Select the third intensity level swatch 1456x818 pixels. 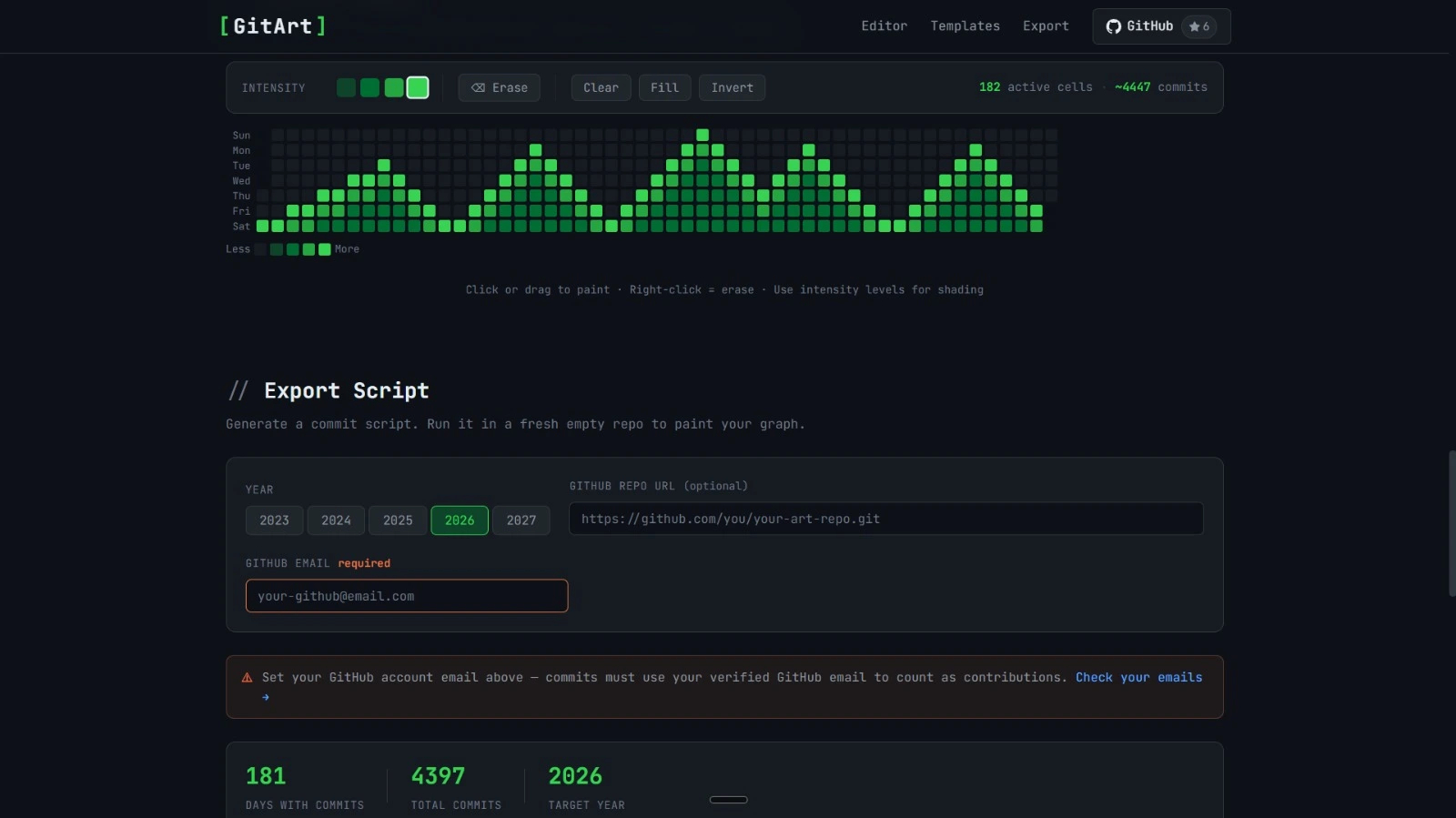tap(393, 87)
